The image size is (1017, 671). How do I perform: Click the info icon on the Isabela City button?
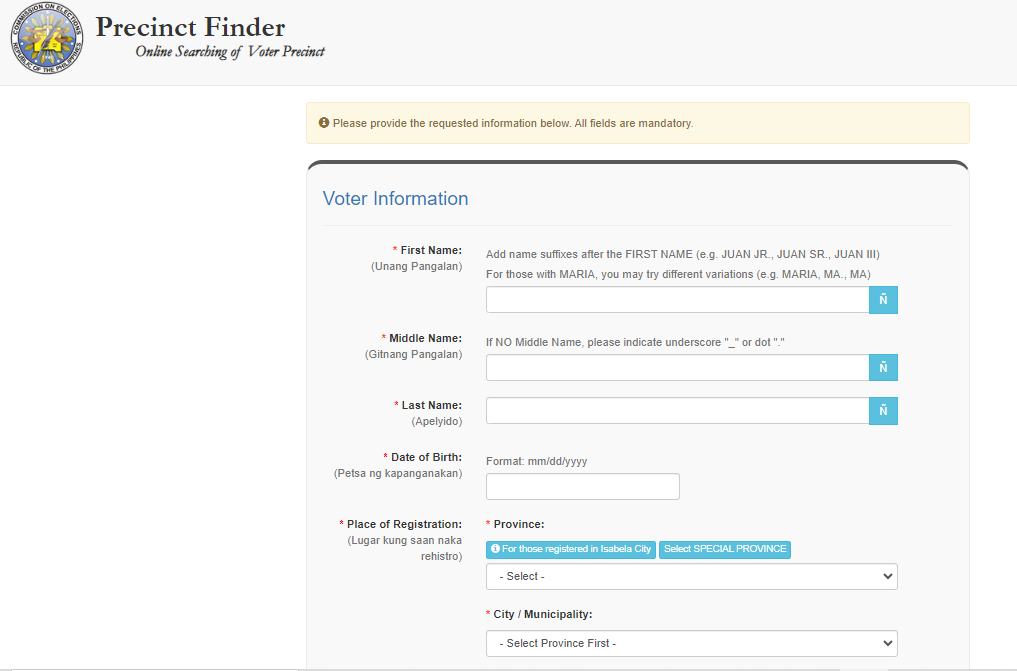[x=496, y=549]
